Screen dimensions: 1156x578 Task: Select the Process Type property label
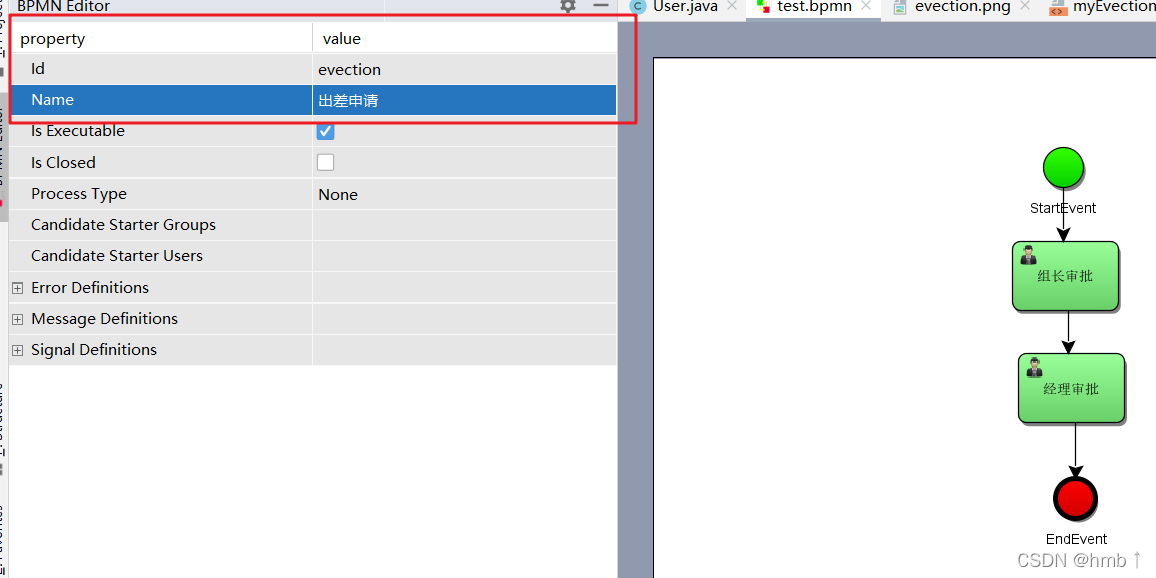pos(79,194)
